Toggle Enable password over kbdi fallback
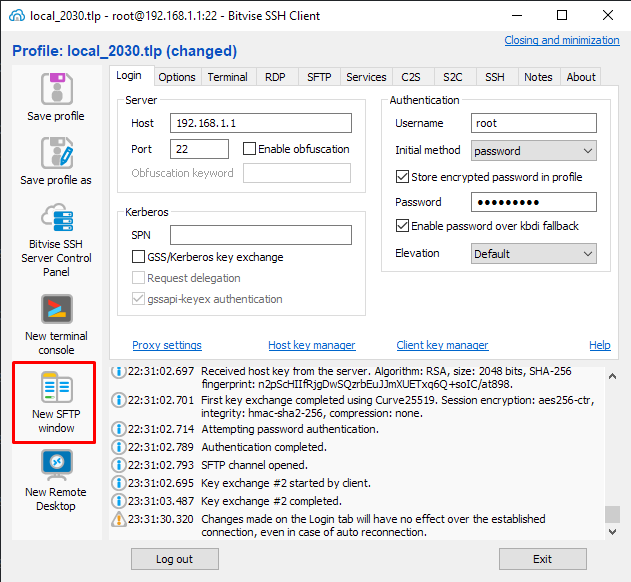Viewport: 631px width, 582px height. pos(402,226)
